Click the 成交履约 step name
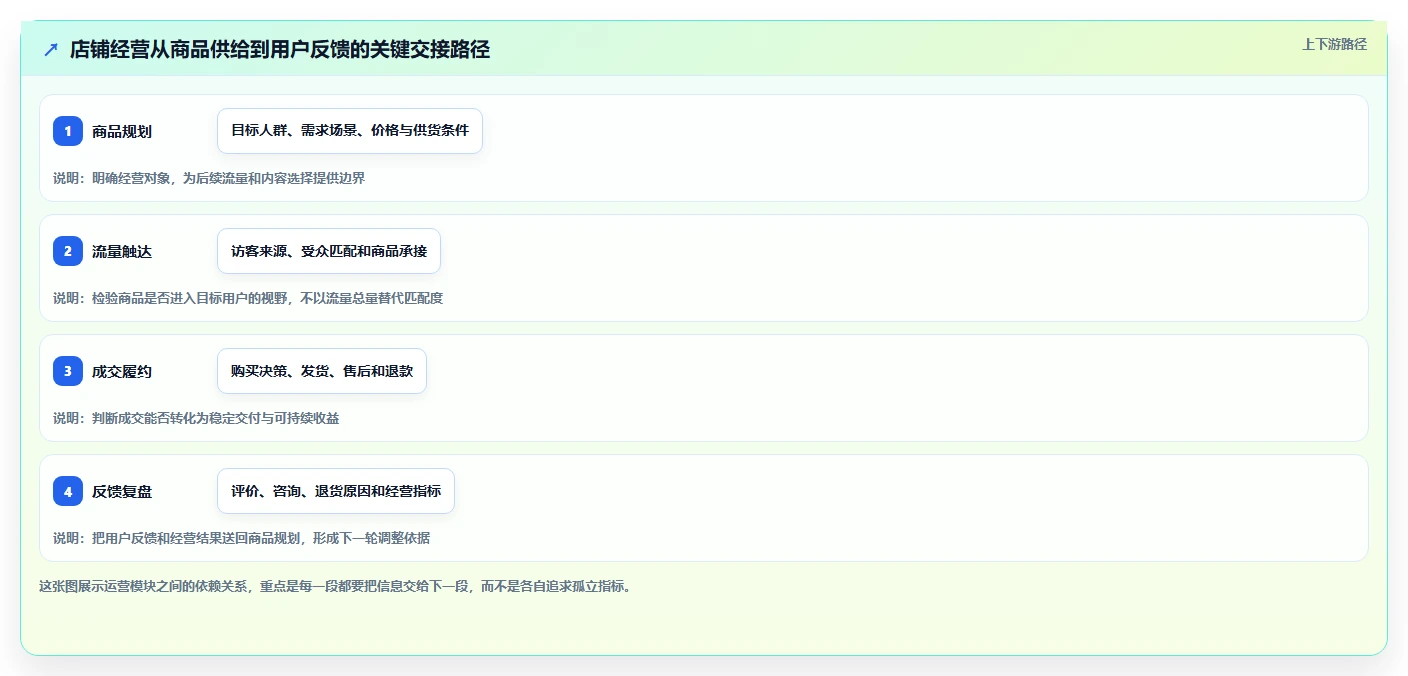This screenshot has height=676, width=1408. click(122, 372)
